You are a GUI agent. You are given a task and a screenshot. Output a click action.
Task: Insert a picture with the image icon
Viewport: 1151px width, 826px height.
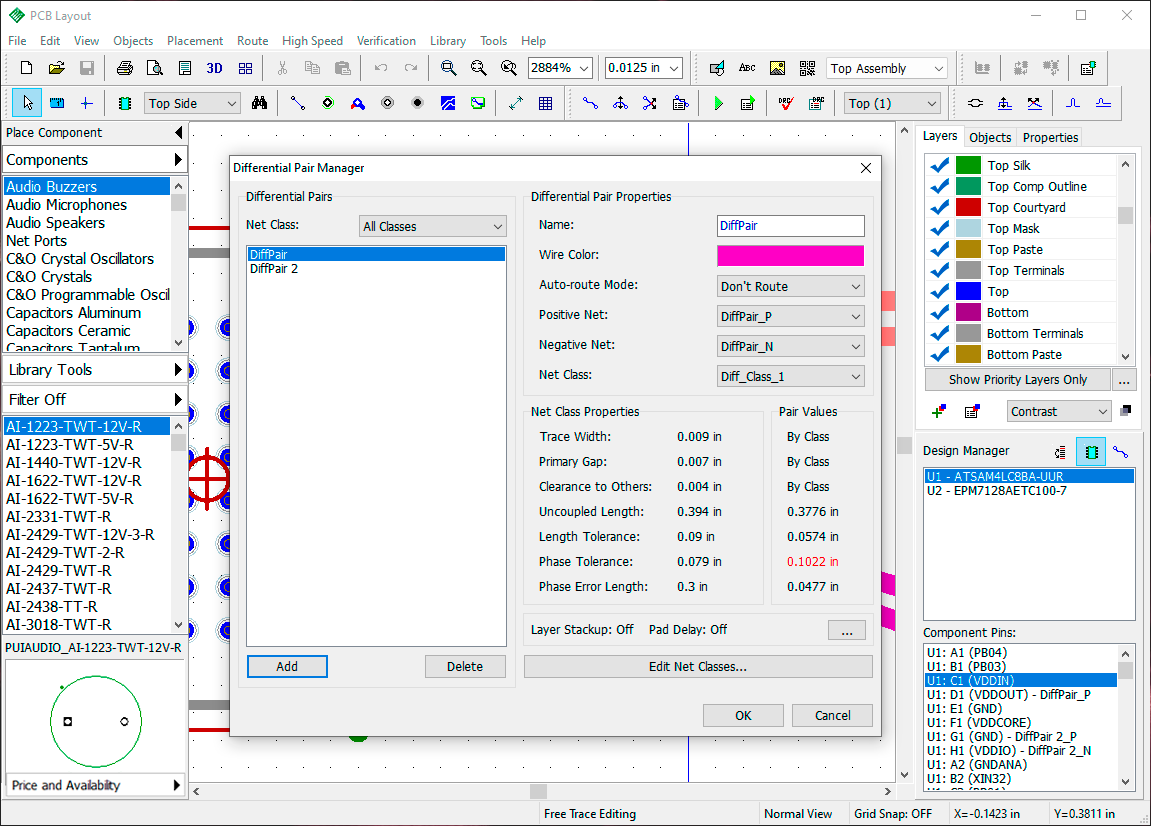tap(777, 68)
